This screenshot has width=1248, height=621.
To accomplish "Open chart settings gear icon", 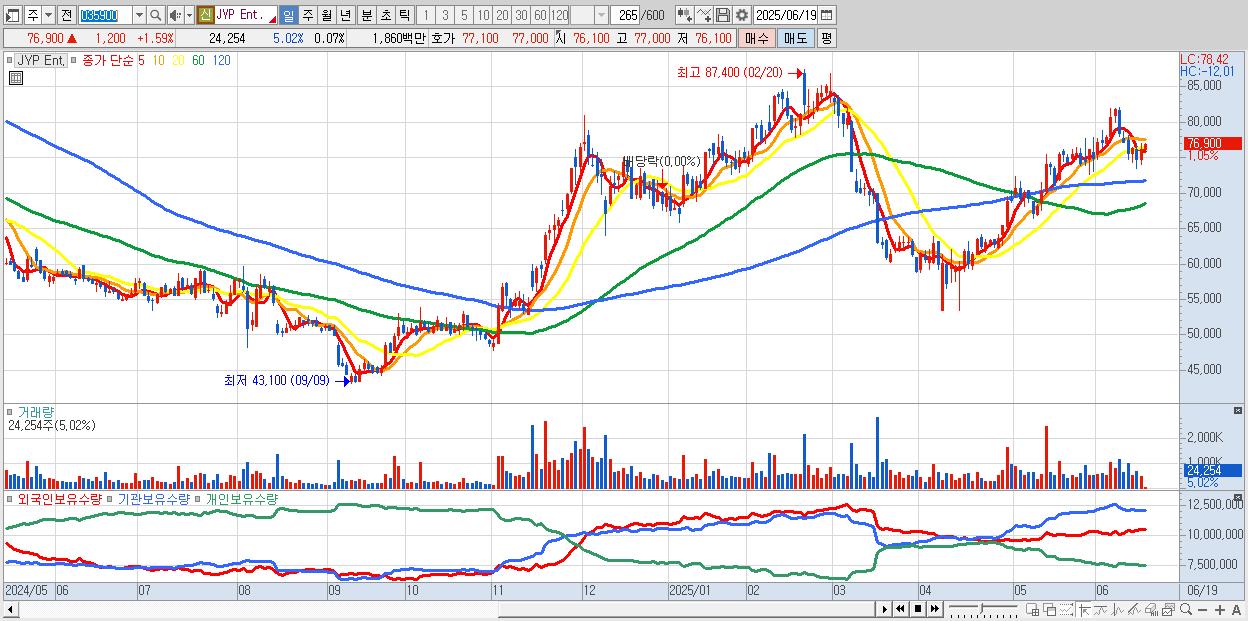I will [x=742, y=15].
